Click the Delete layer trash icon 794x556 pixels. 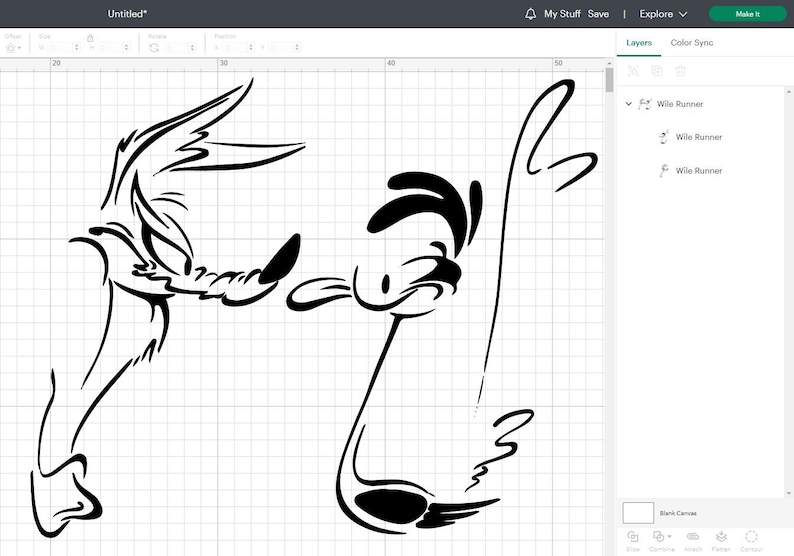pyautogui.click(x=681, y=71)
